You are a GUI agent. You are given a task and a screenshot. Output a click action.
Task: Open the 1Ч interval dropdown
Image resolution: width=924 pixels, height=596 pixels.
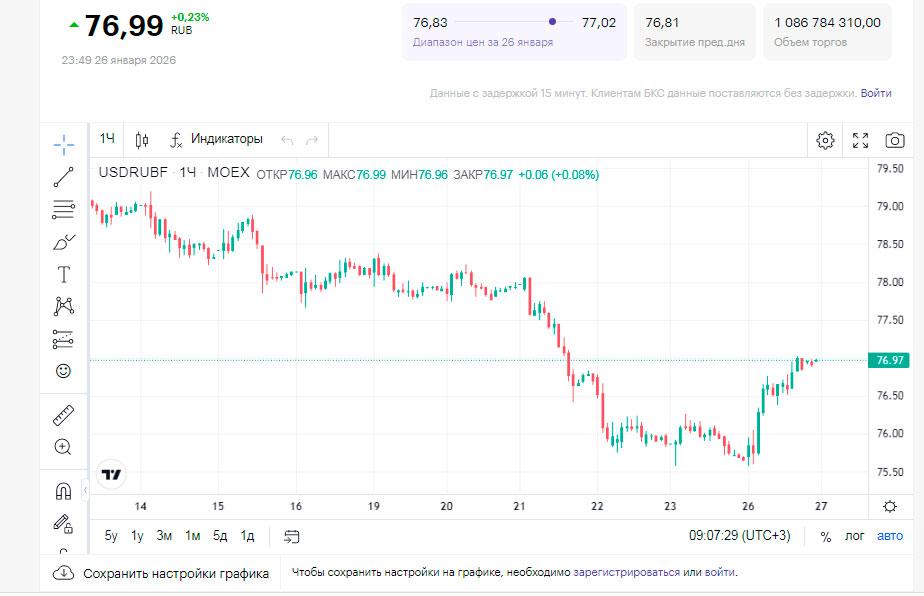(107, 139)
